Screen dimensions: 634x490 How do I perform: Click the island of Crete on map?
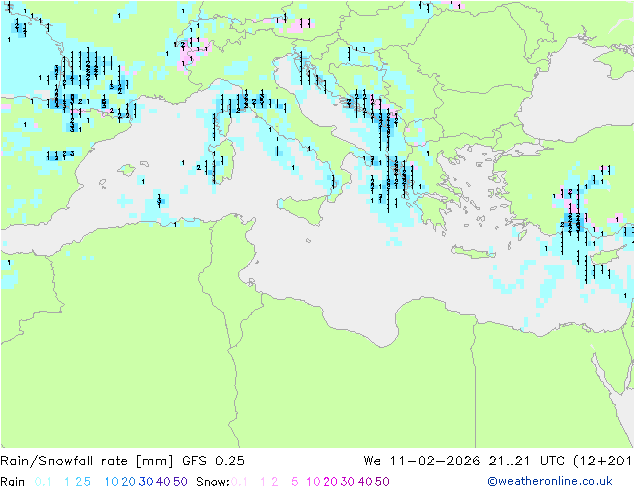473,251
